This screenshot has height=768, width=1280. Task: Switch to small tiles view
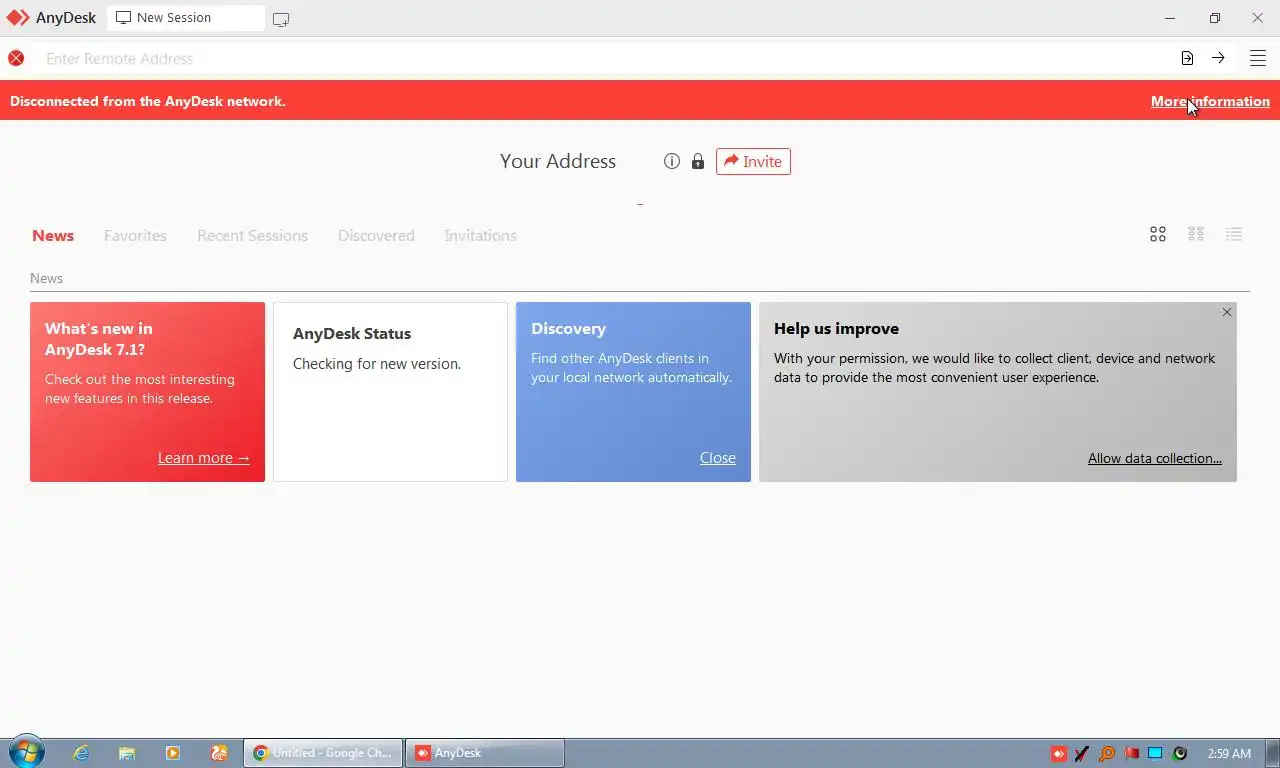point(1196,234)
